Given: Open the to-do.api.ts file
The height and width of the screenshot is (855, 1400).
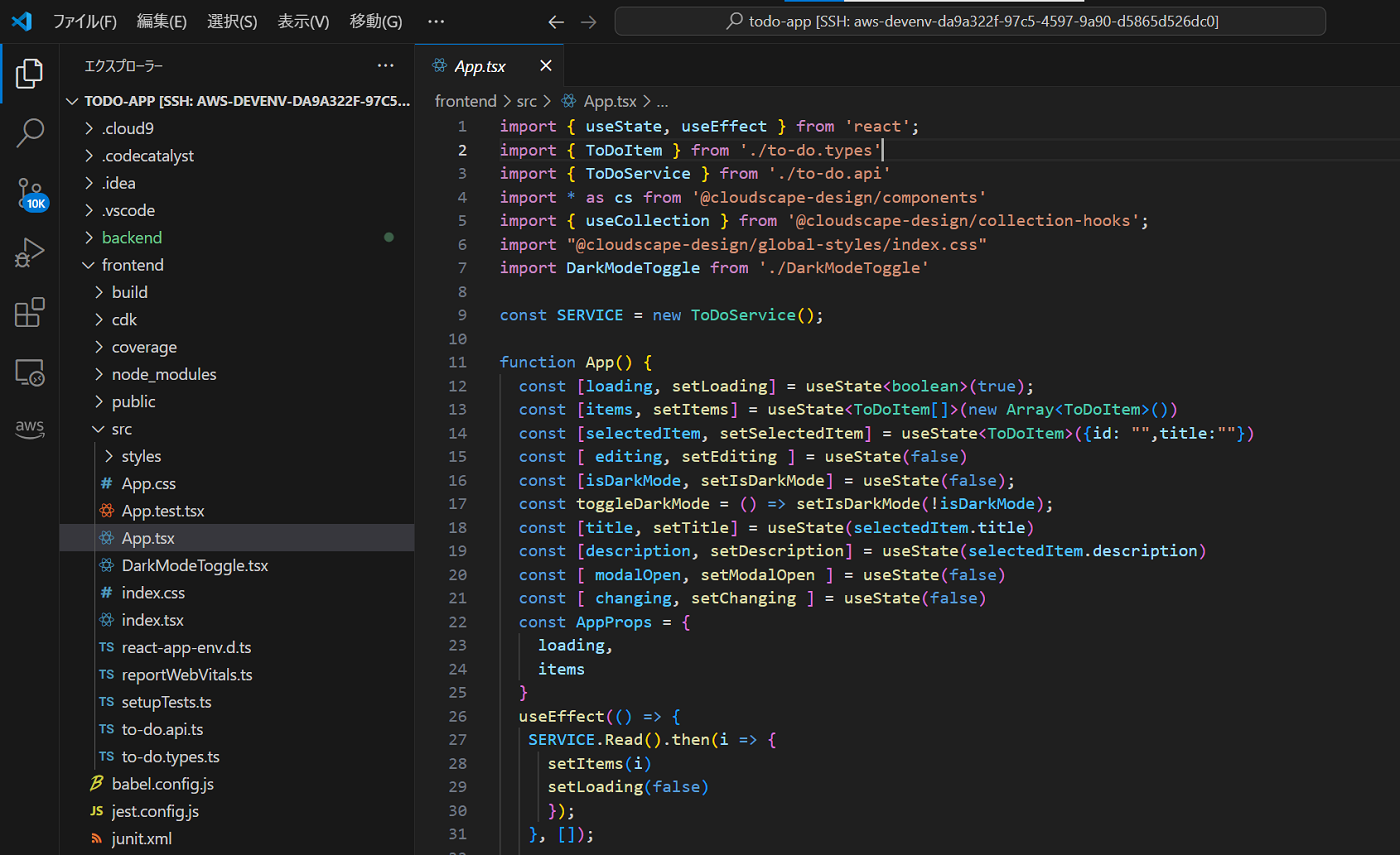Looking at the screenshot, I should [162, 729].
